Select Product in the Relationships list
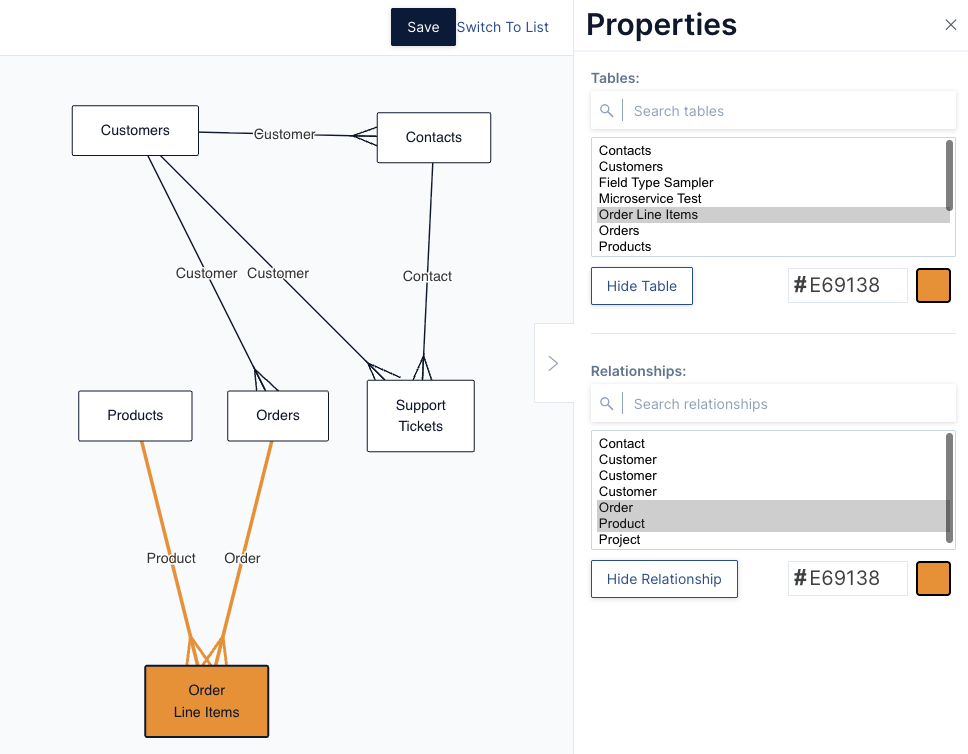The width and height of the screenshot is (968, 754). click(772, 524)
